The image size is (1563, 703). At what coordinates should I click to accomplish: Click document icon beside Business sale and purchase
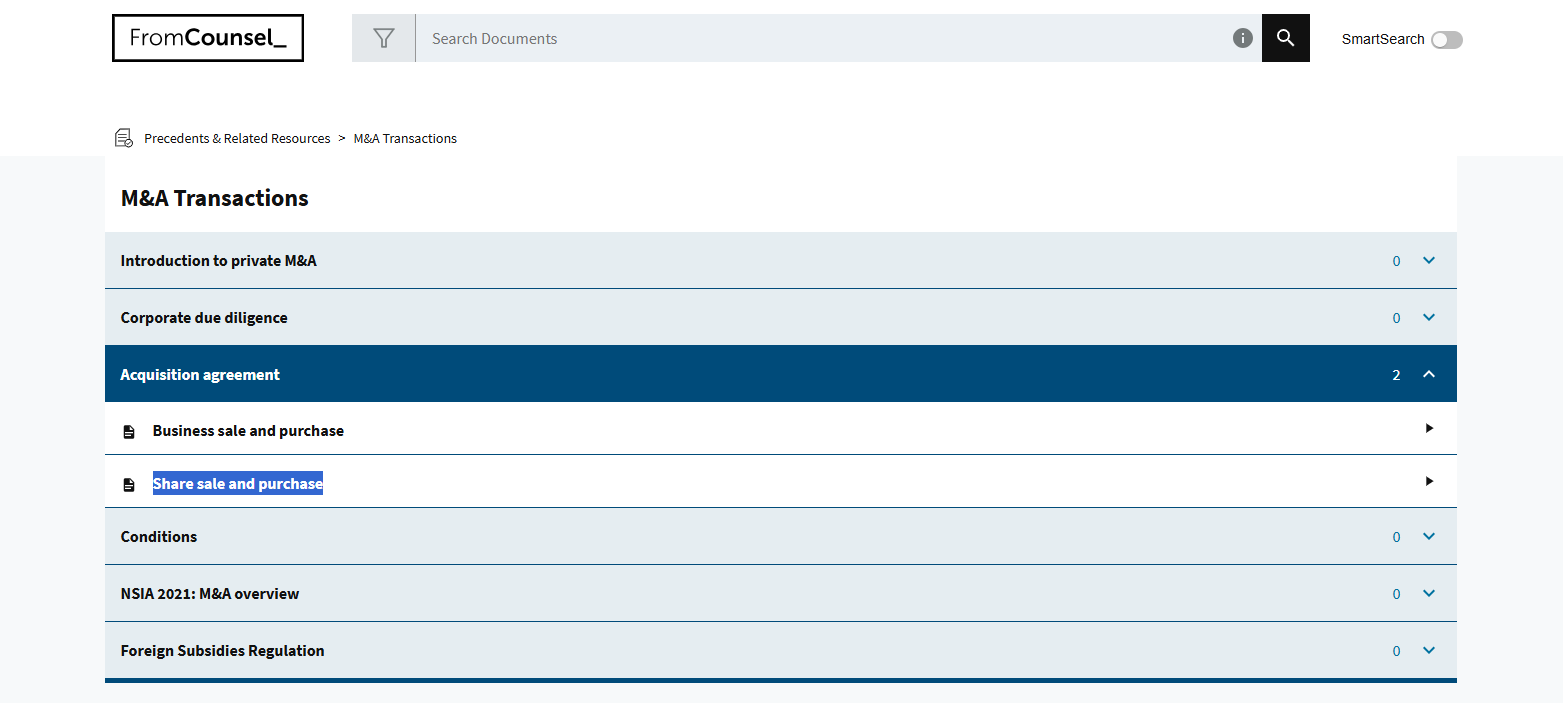coord(129,432)
